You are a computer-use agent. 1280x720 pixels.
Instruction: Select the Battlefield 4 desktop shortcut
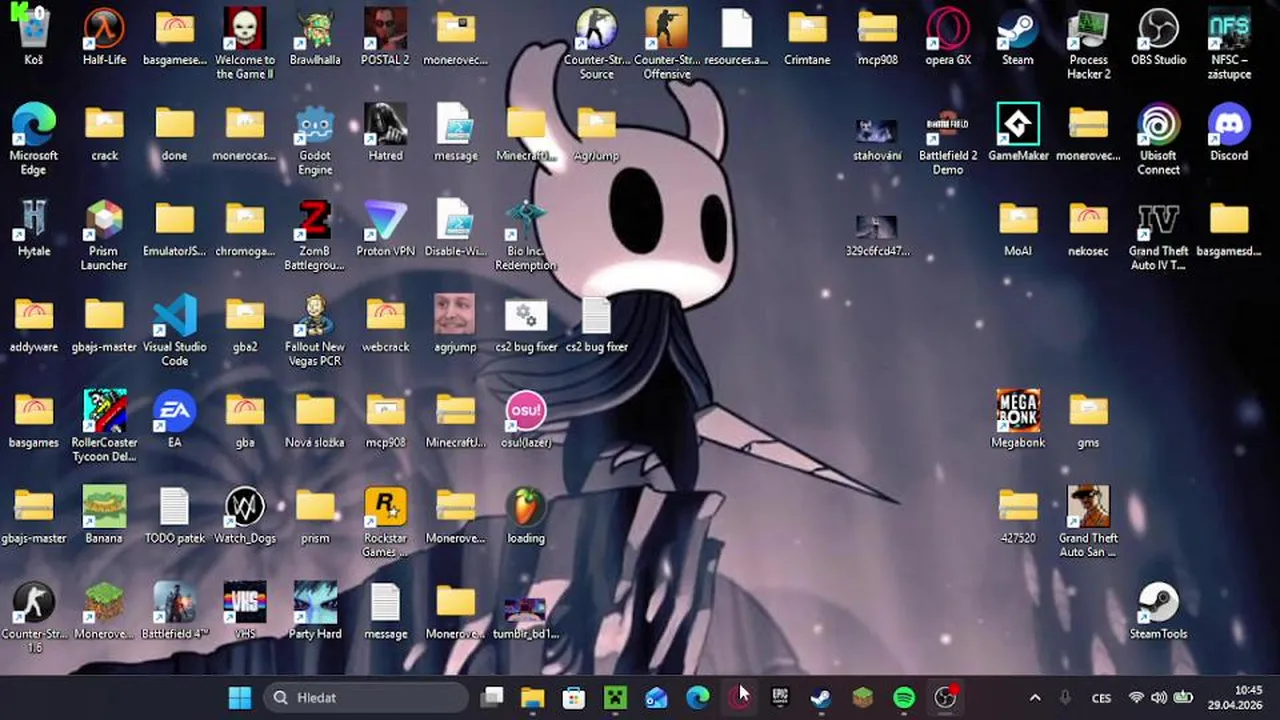pos(174,611)
